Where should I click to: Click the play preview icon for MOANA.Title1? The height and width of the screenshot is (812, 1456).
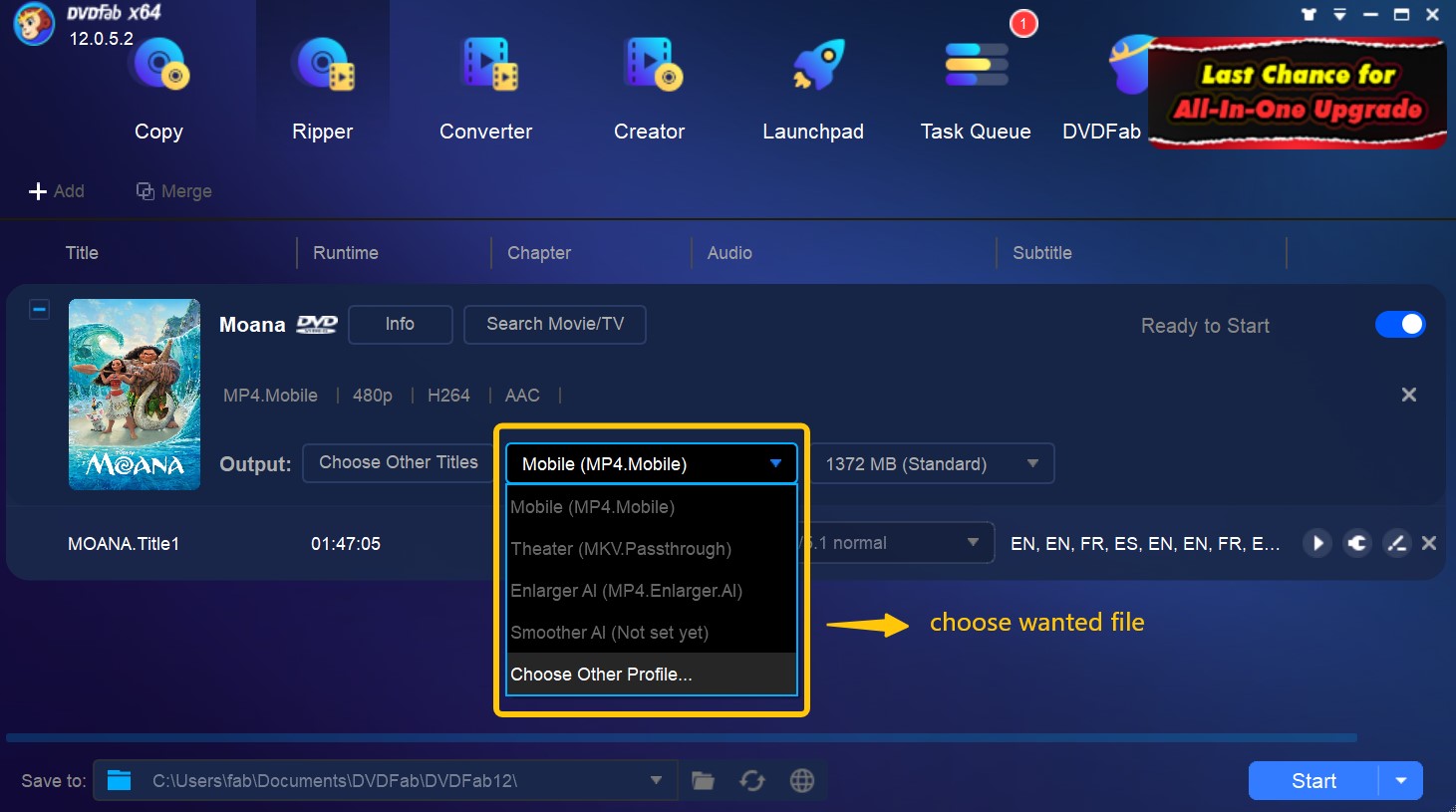(x=1317, y=543)
